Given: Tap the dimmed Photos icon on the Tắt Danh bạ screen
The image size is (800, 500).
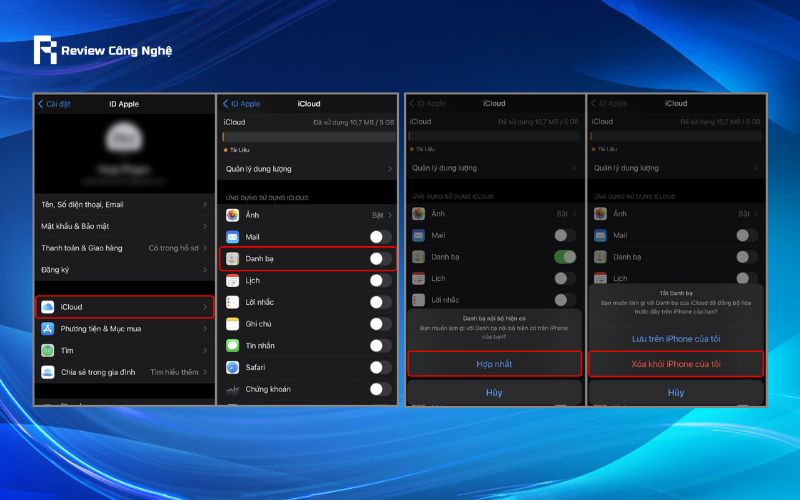Looking at the screenshot, I should coord(601,214).
